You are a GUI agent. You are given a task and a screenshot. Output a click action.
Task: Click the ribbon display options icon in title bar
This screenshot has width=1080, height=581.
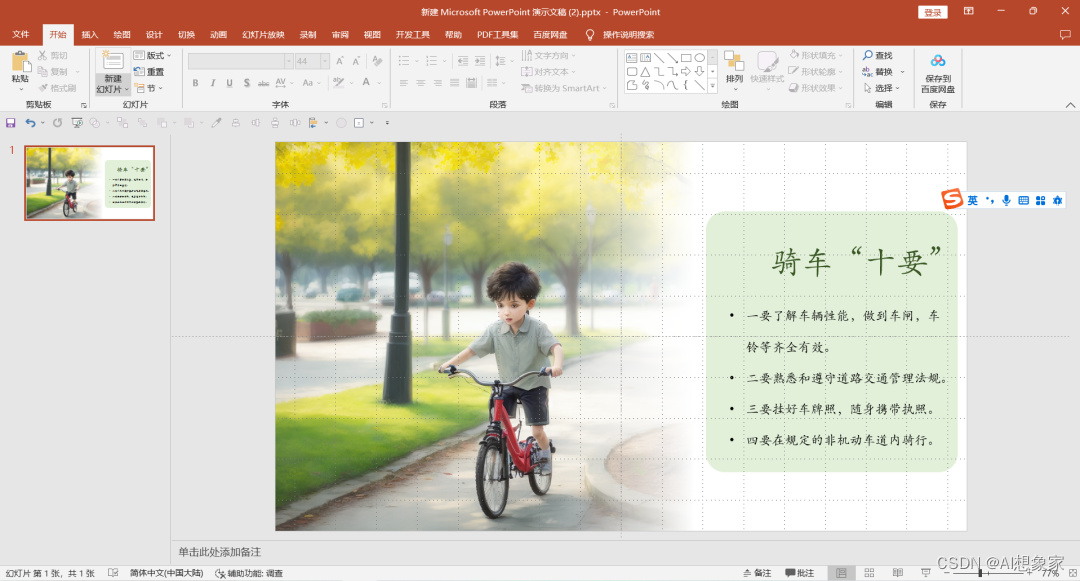click(968, 12)
